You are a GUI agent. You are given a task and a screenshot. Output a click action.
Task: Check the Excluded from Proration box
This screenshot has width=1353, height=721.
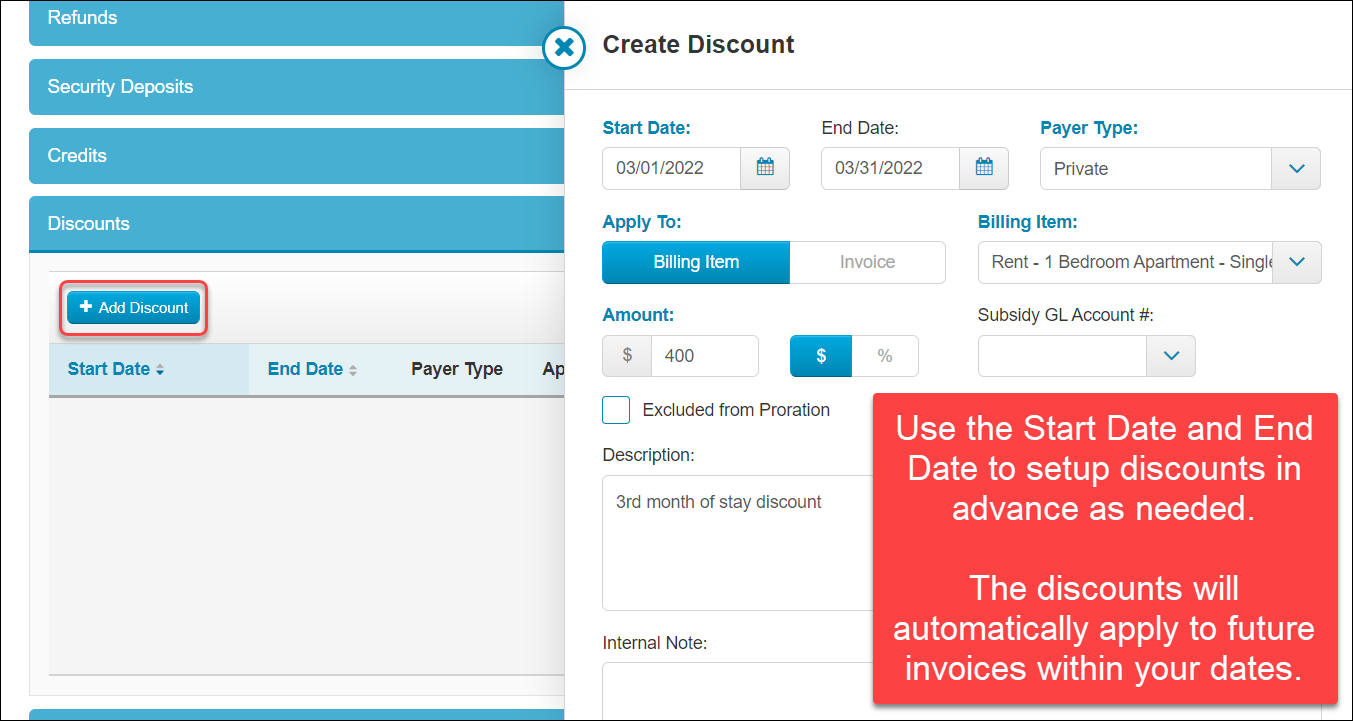click(x=616, y=410)
